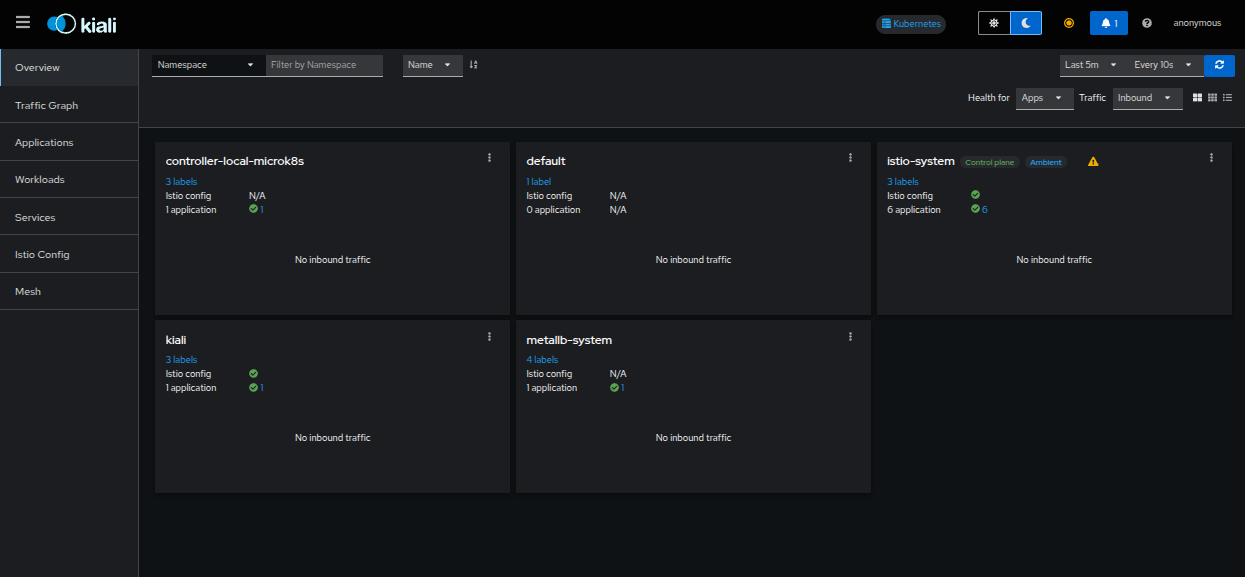Open kebab menu on default card
1245x577 pixels.
(x=850, y=158)
